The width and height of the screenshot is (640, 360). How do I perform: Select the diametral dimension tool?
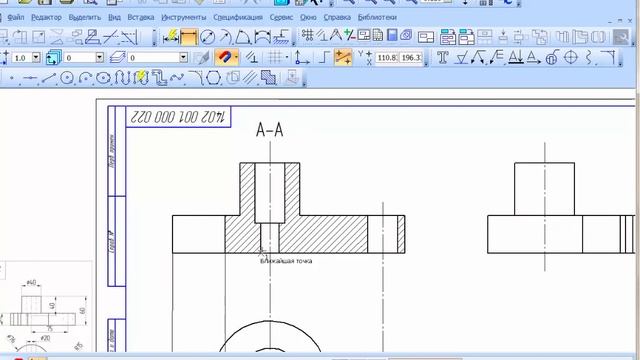pos(207,37)
